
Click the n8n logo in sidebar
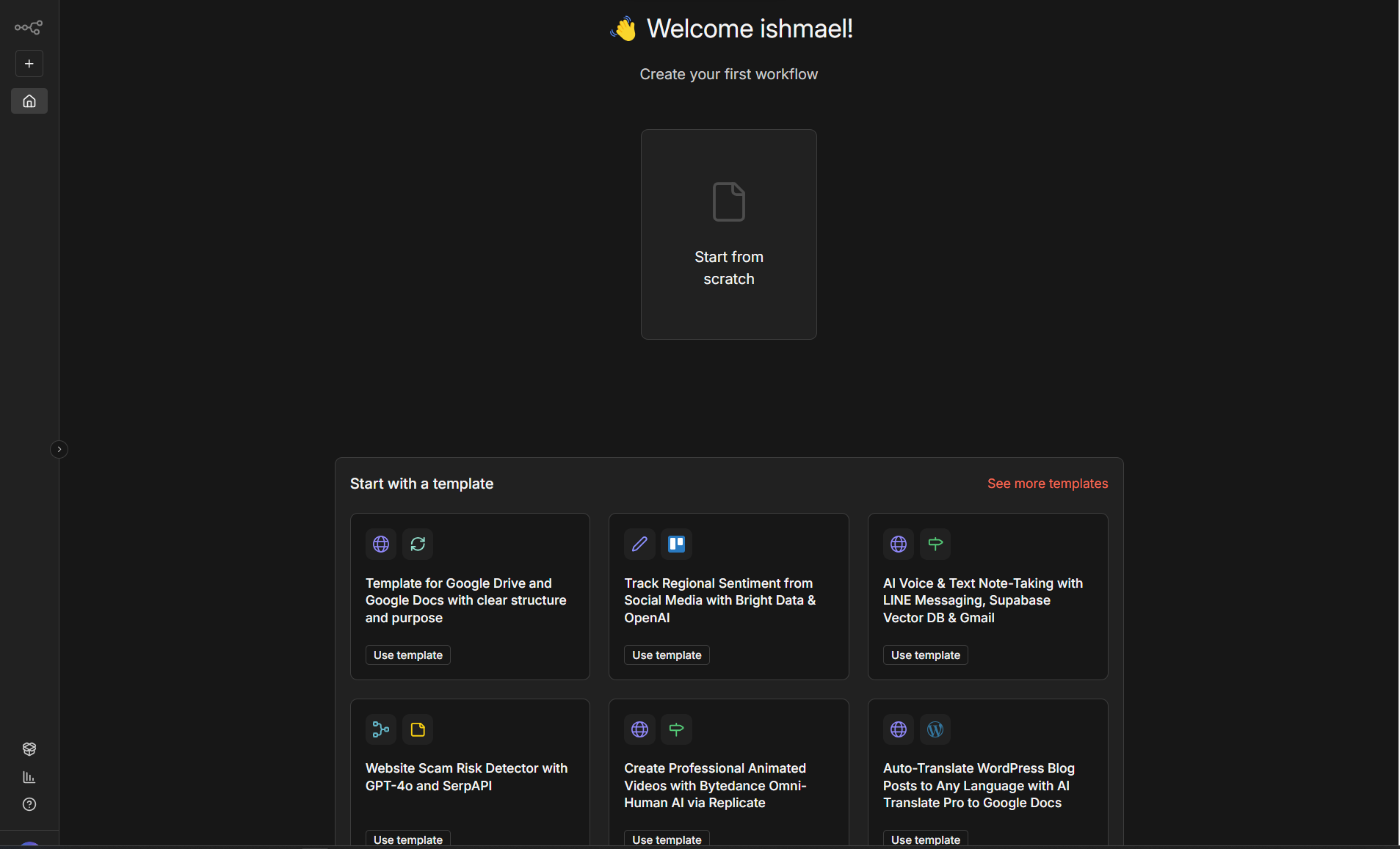(29, 28)
